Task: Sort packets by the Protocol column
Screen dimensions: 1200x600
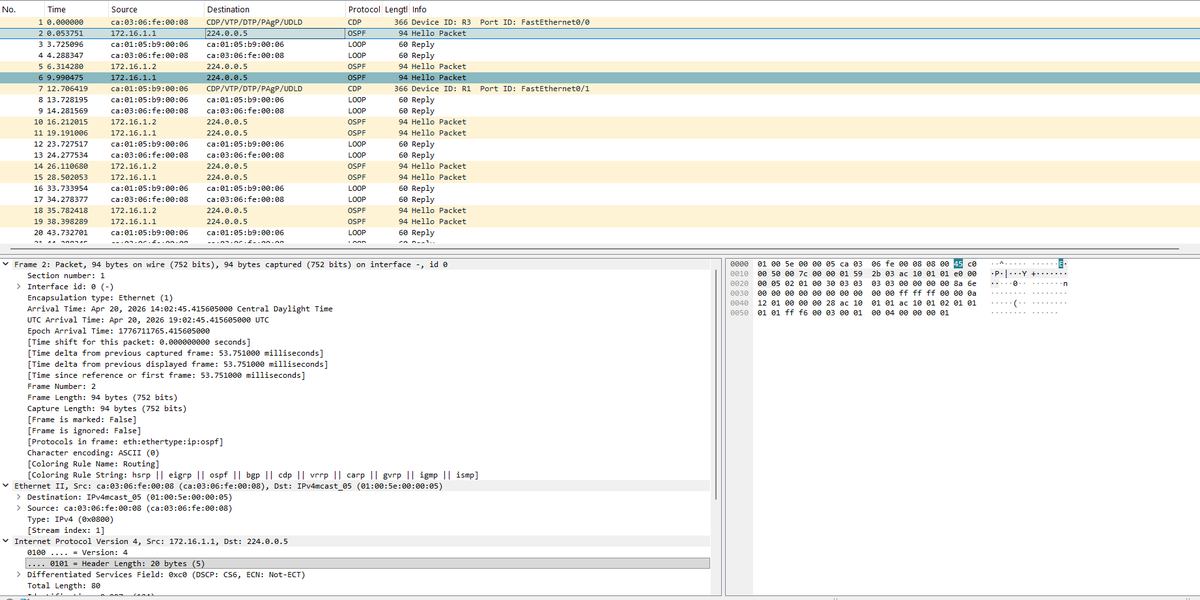Action: point(365,9)
